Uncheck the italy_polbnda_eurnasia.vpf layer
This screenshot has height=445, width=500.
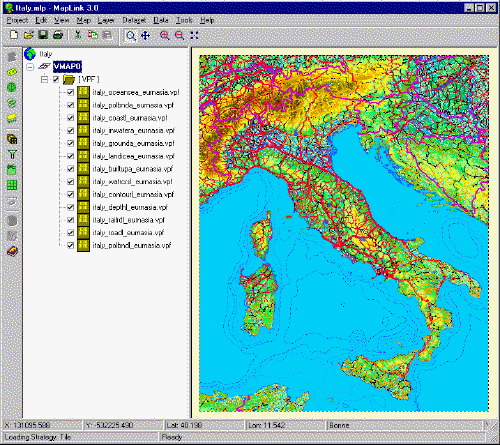(x=70, y=105)
